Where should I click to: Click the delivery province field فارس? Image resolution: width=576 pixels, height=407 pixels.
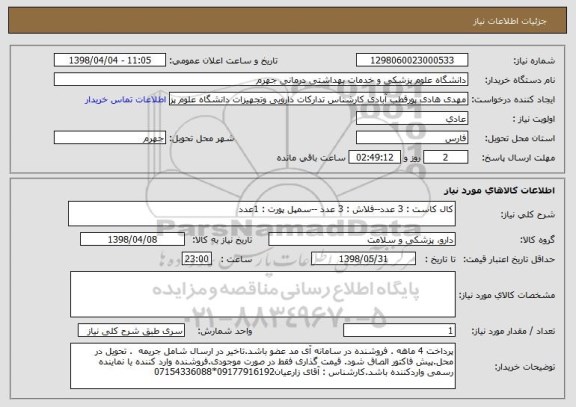pyautogui.click(x=412, y=138)
